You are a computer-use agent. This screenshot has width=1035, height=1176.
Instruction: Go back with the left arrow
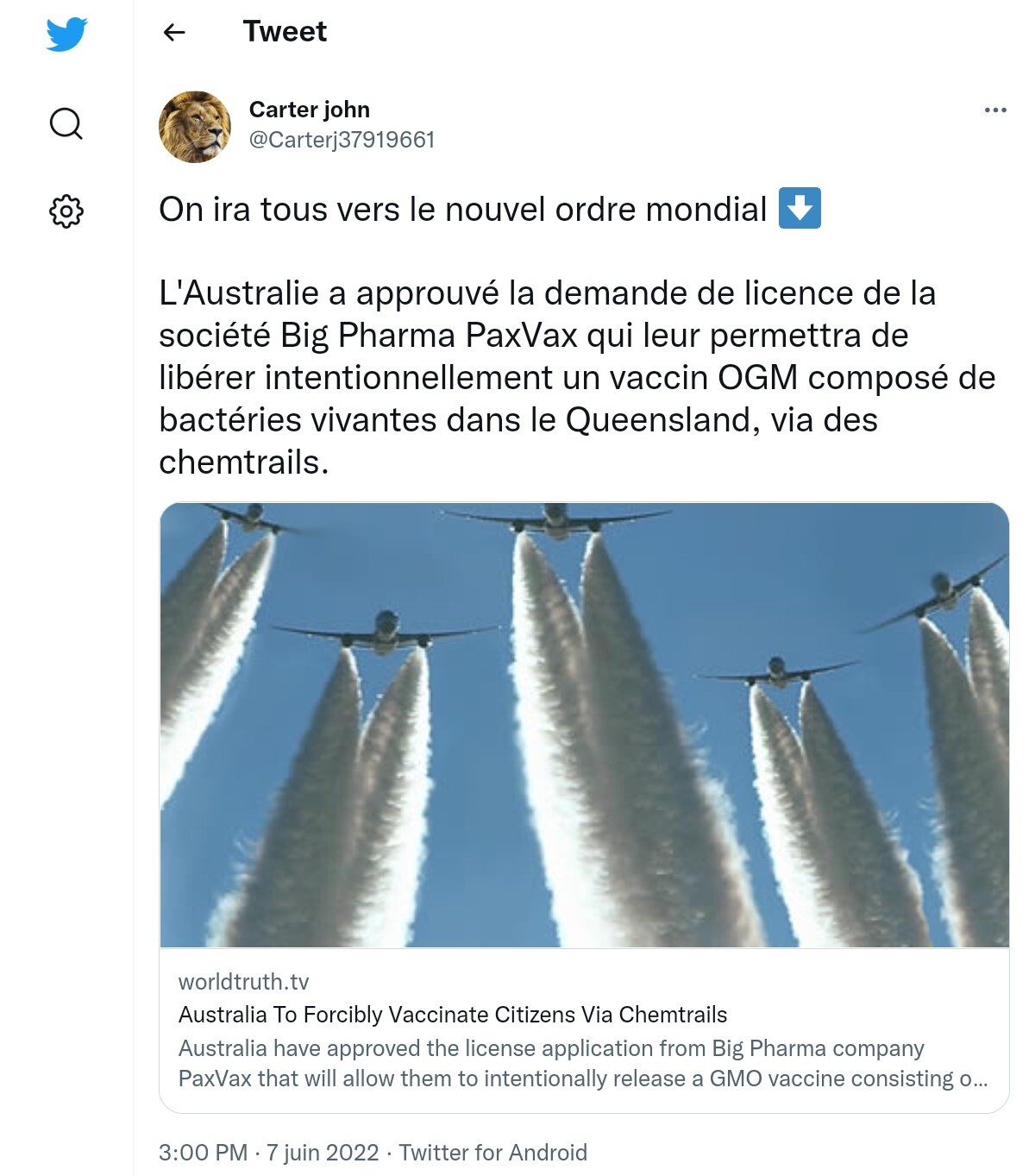(174, 33)
